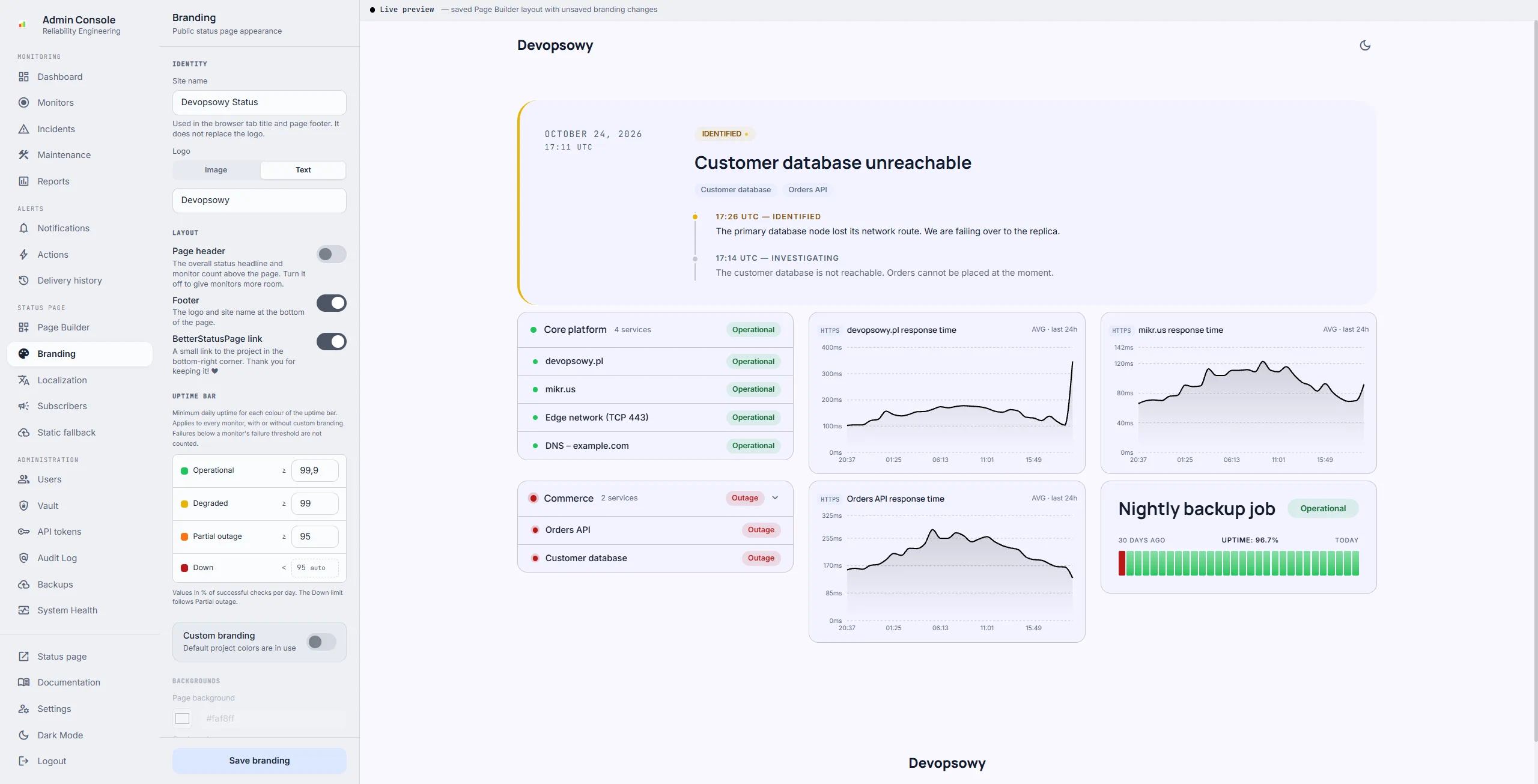Click the red day in uptime bar

click(x=1122, y=564)
